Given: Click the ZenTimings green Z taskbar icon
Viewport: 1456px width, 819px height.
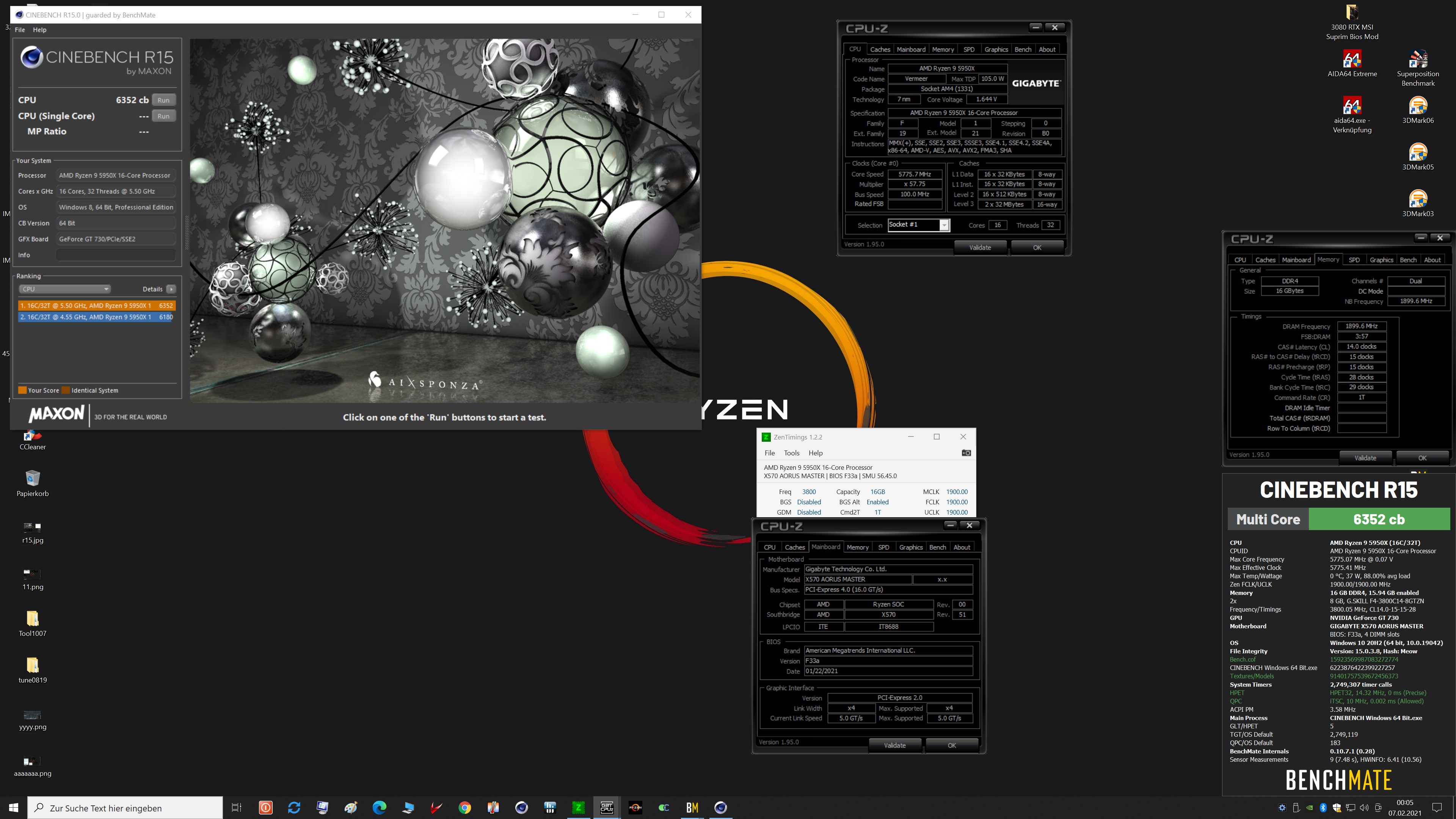Looking at the screenshot, I should tap(578, 808).
